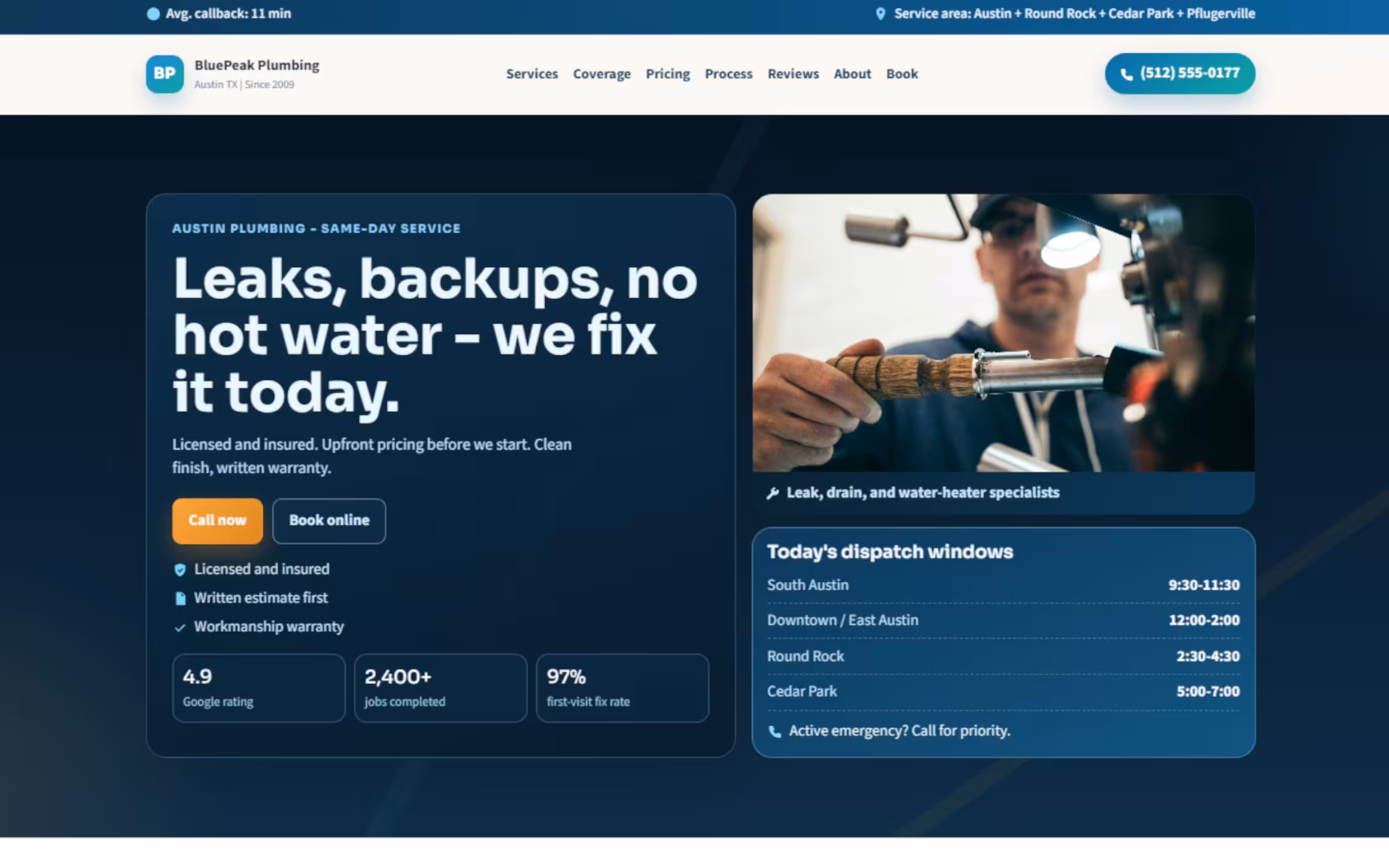This screenshot has height=868, width=1389.
Task: Select the Downtown / East Austin row
Action: click(x=1003, y=621)
